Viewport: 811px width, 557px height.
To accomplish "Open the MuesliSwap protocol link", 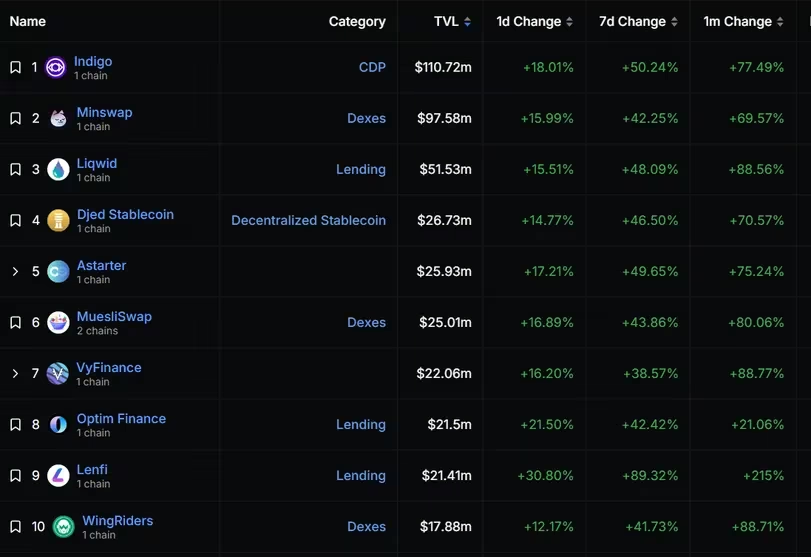I will pyautogui.click(x=114, y=317).
